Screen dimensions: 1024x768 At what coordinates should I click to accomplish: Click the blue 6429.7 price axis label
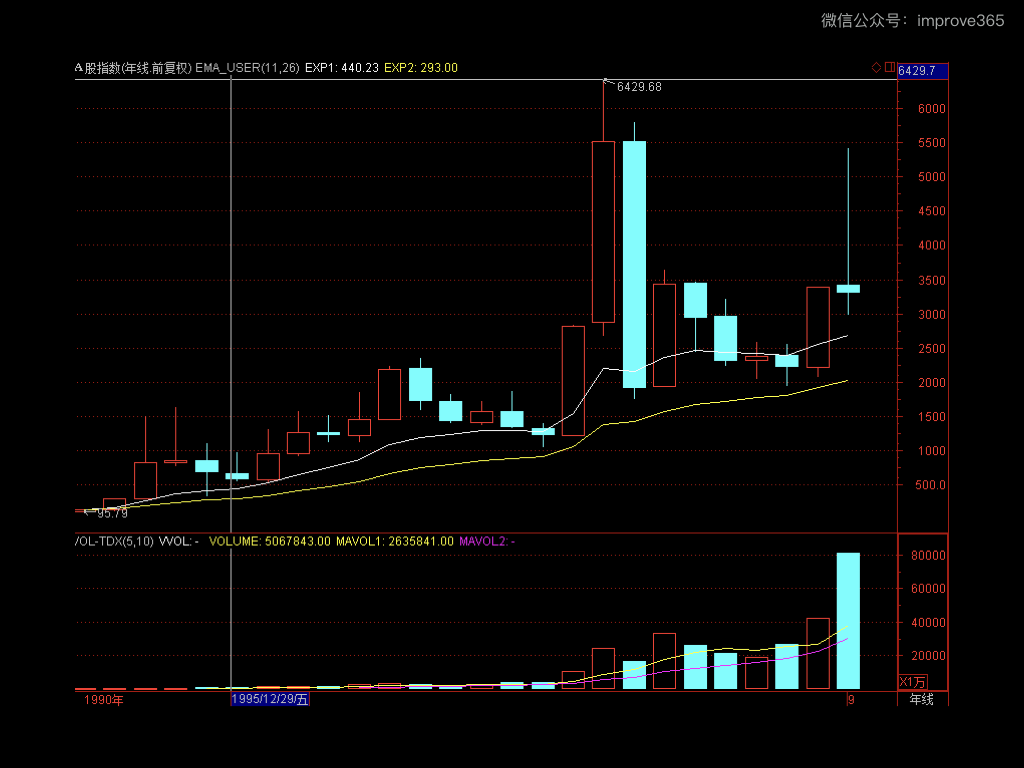click(922, 70)
